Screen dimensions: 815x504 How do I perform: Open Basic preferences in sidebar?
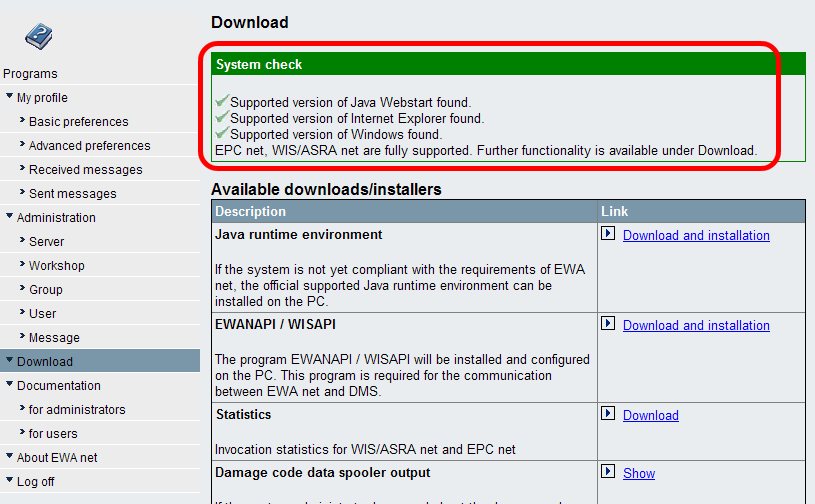[x=78, y=122]
